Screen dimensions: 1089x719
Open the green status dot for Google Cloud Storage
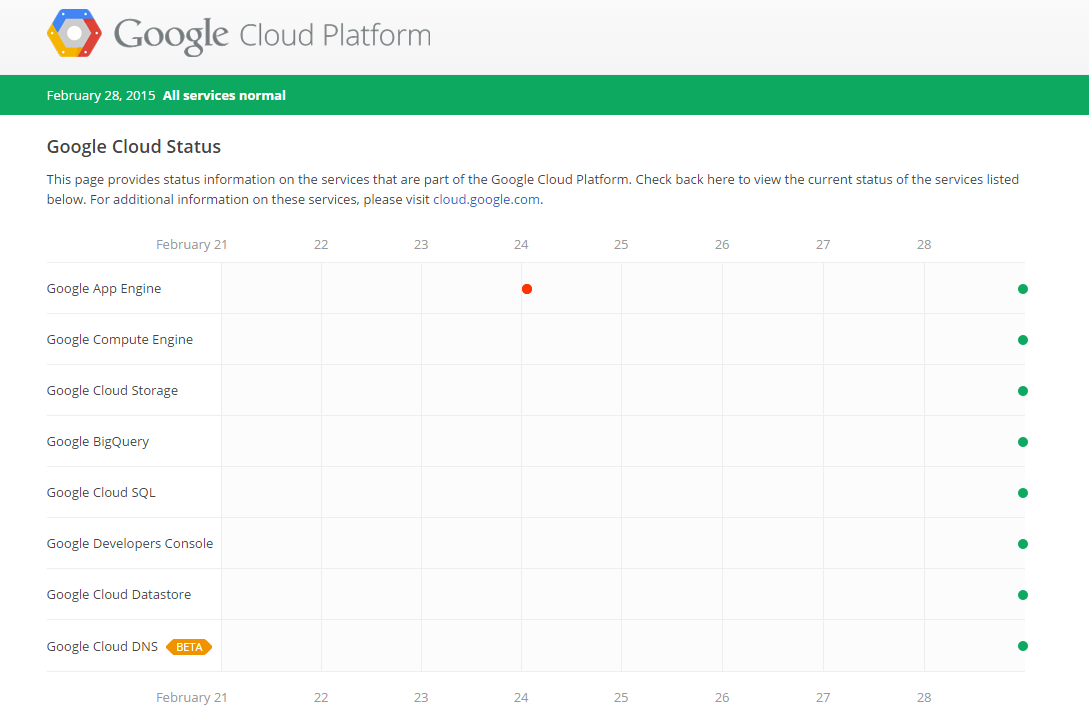pyautogui.click(x=1023, y=391)
